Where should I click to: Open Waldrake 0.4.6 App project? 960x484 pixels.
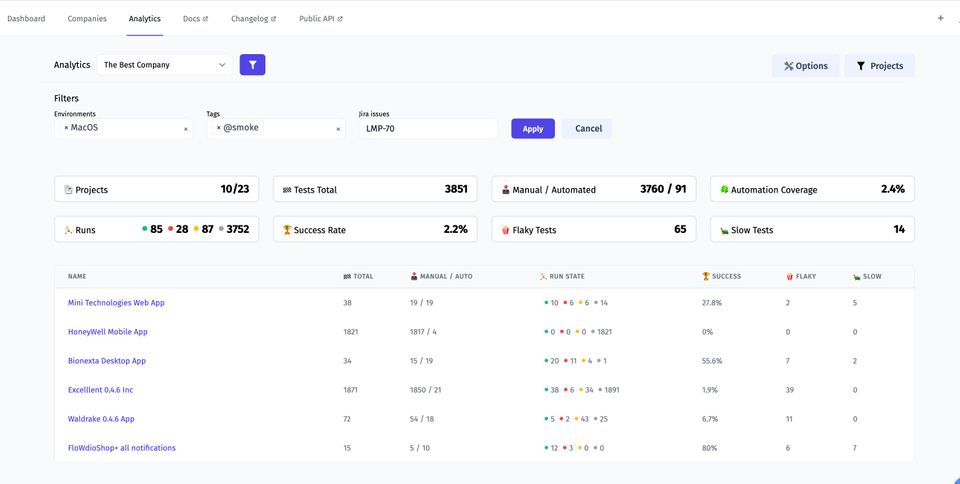point(101,419)
